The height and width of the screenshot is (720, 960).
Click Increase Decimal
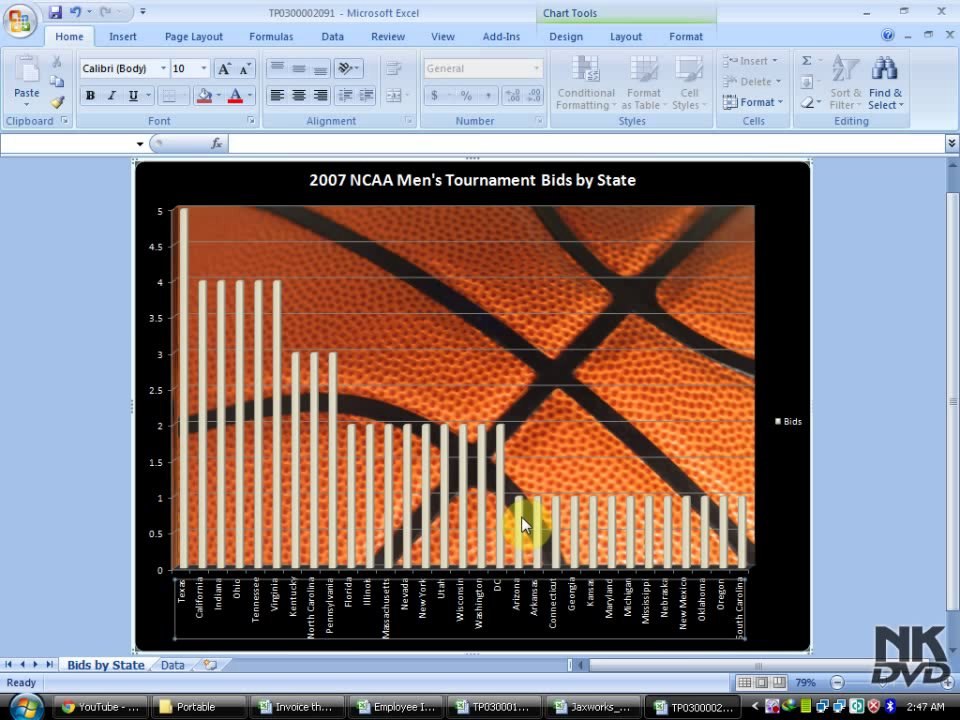512,96
